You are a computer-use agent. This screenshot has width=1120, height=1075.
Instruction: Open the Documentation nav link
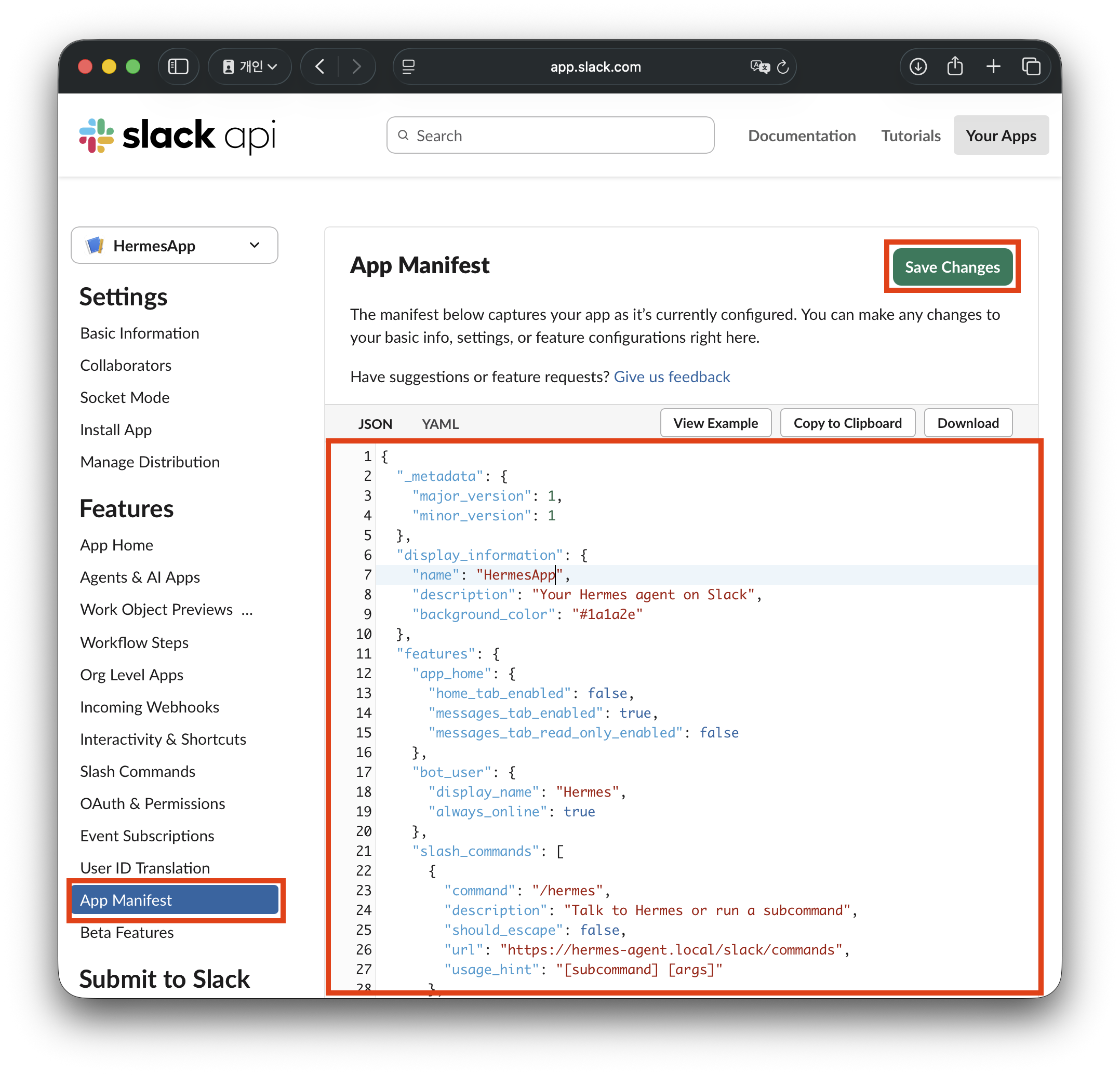pos(802,136)
